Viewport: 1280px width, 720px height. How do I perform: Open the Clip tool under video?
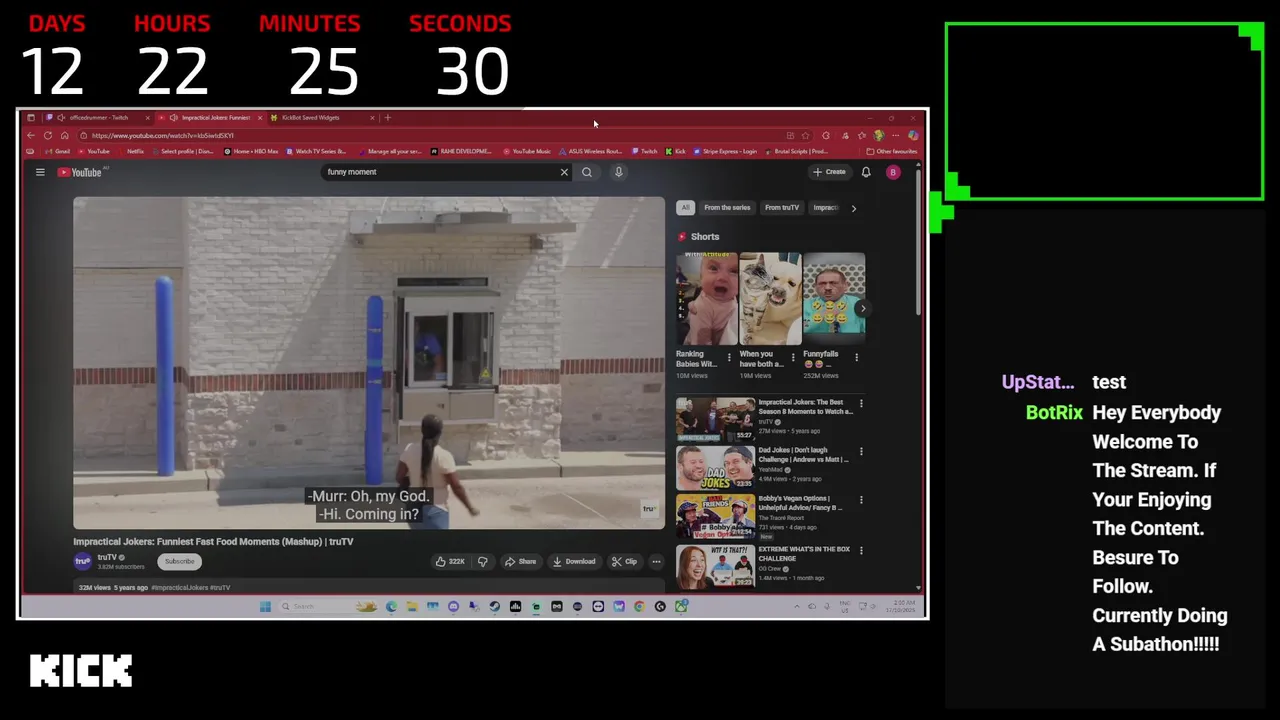(625, 561)
